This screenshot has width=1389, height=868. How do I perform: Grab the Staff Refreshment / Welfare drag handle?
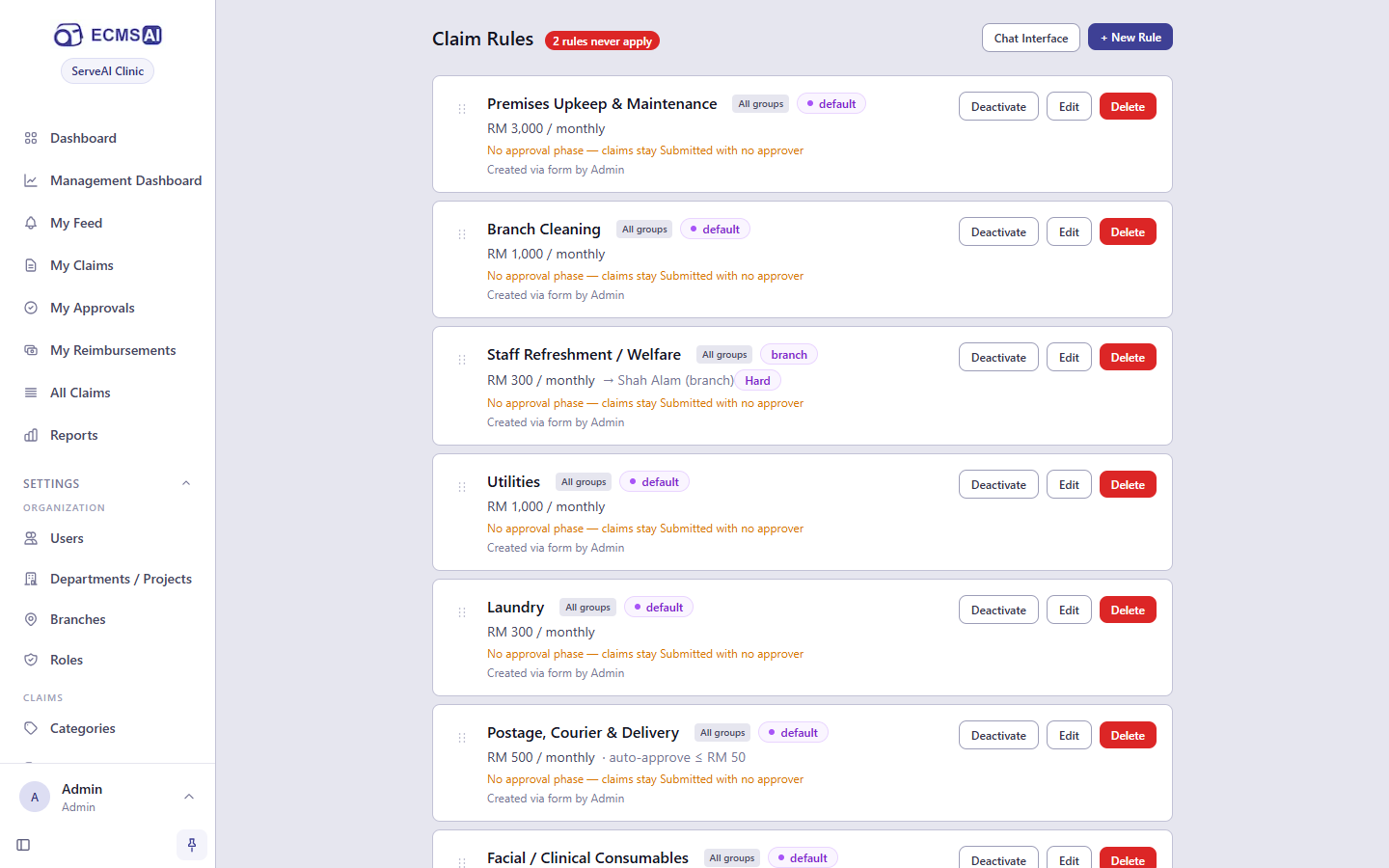(462, 360)
